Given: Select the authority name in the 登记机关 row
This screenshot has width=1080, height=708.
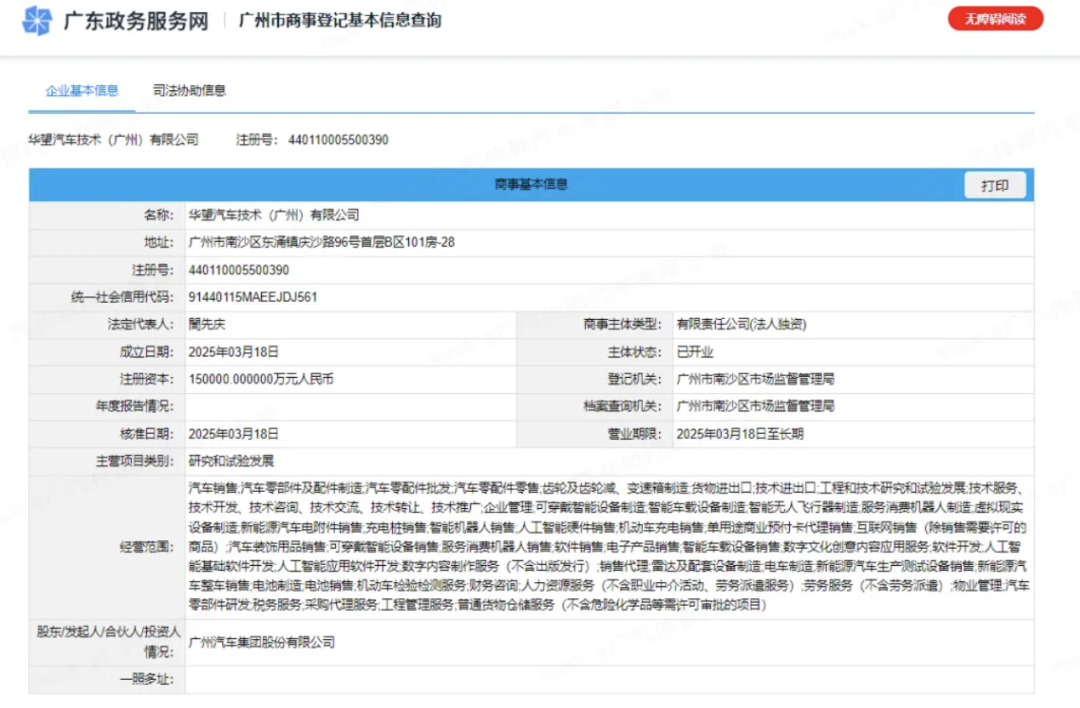Looking at the screenshot, I should [755, 379].
